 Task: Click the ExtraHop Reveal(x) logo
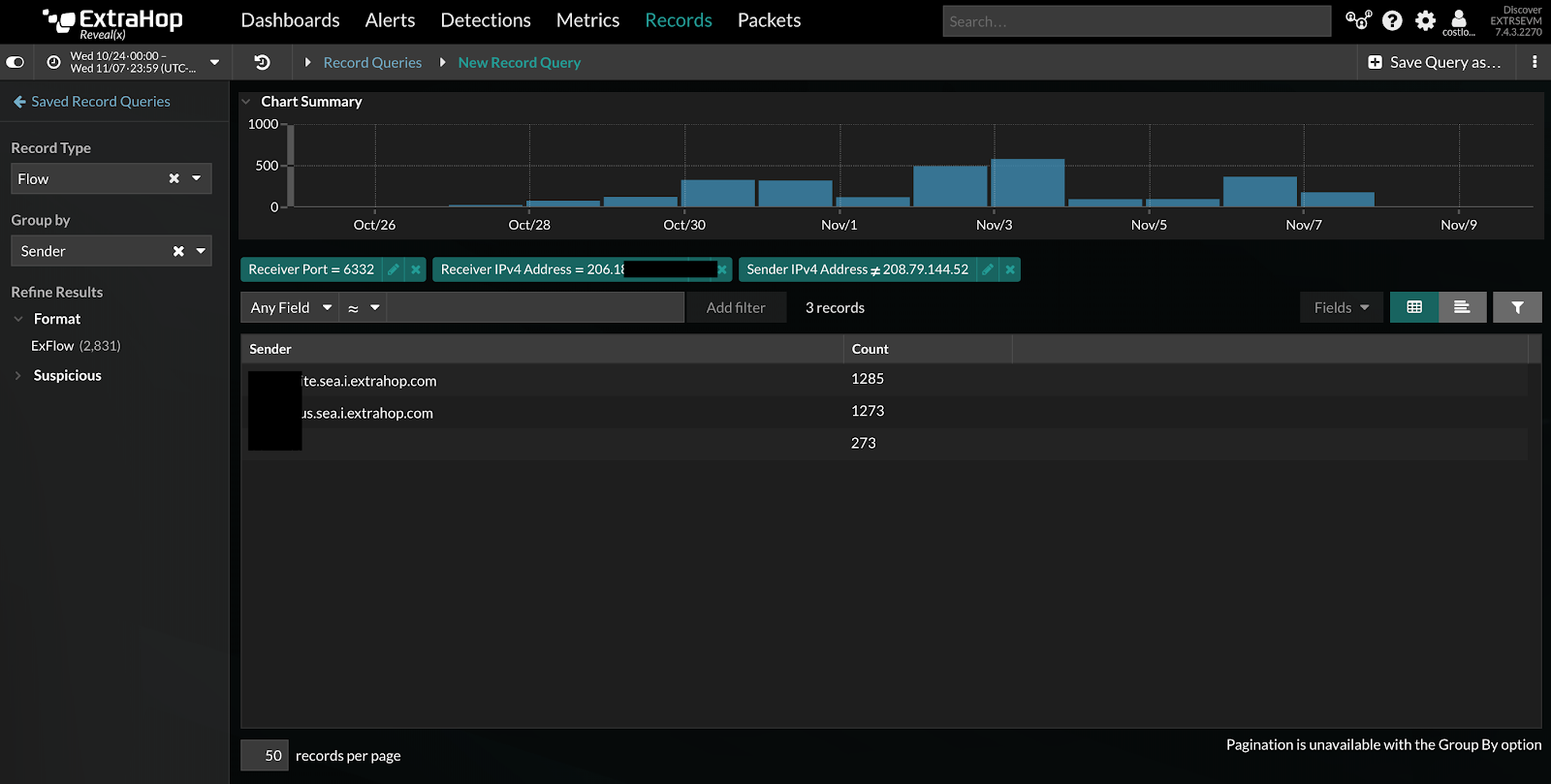click(112, 23)
